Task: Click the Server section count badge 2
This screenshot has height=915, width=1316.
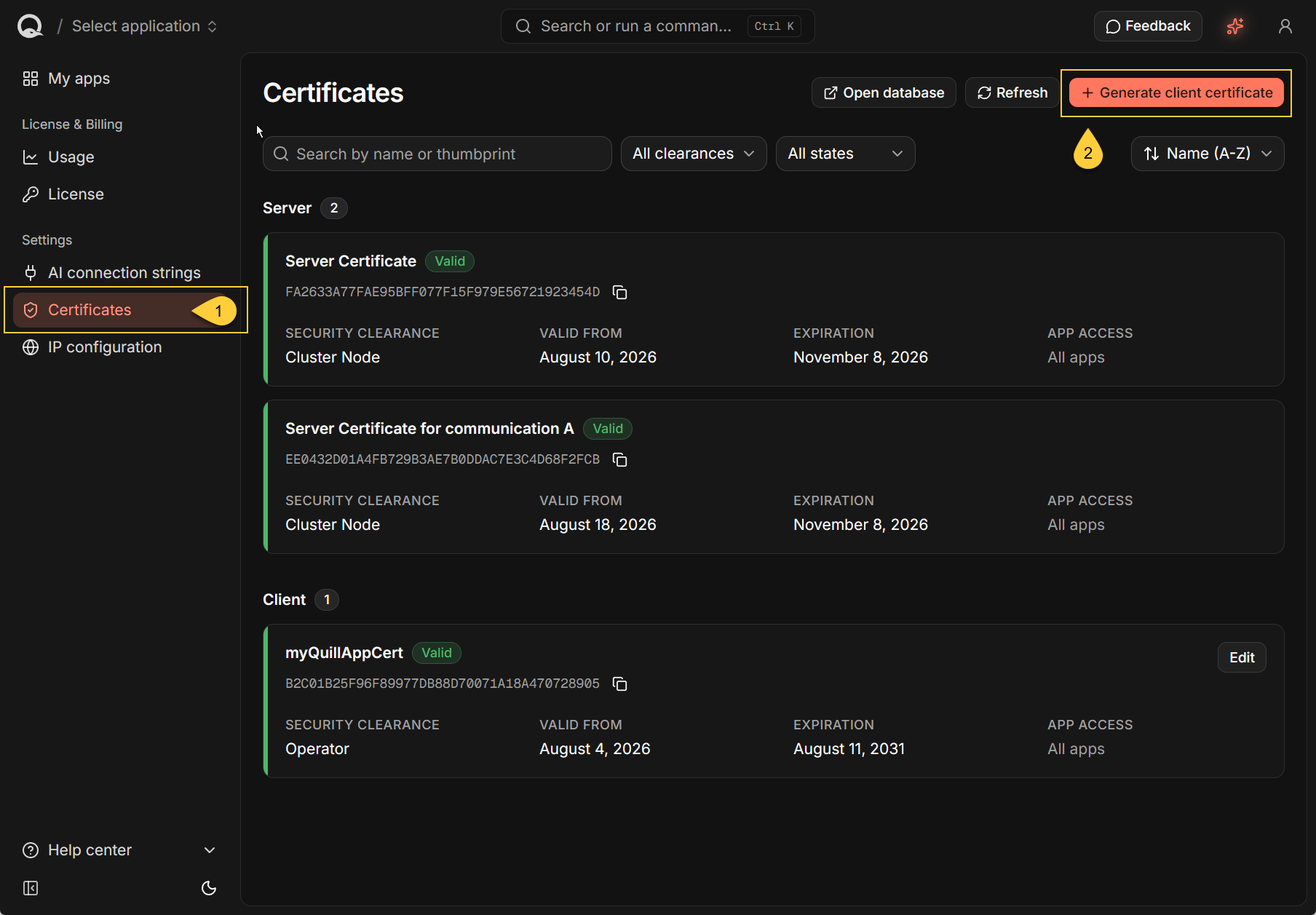Action: point(334,208)
